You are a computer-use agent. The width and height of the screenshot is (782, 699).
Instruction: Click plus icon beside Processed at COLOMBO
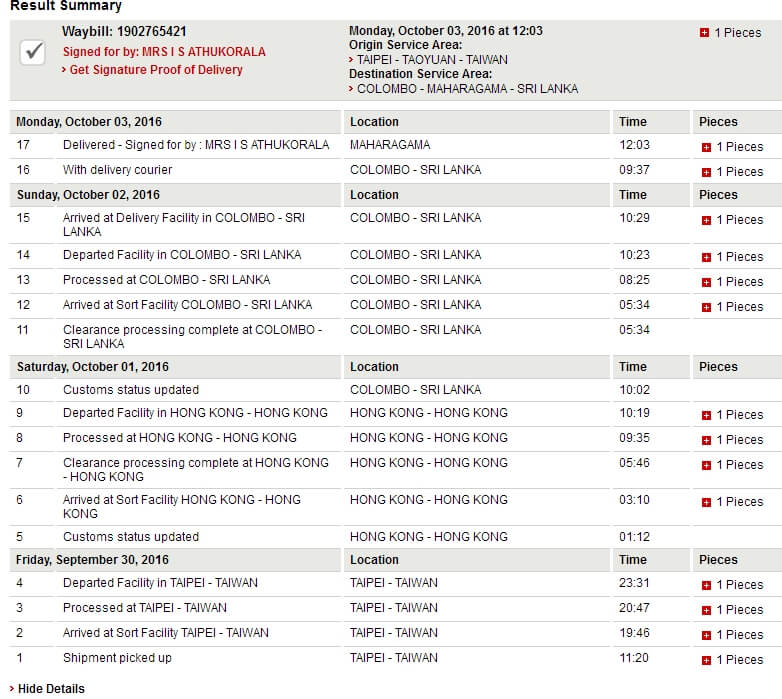pyautogui.click(x=706, y=282)
